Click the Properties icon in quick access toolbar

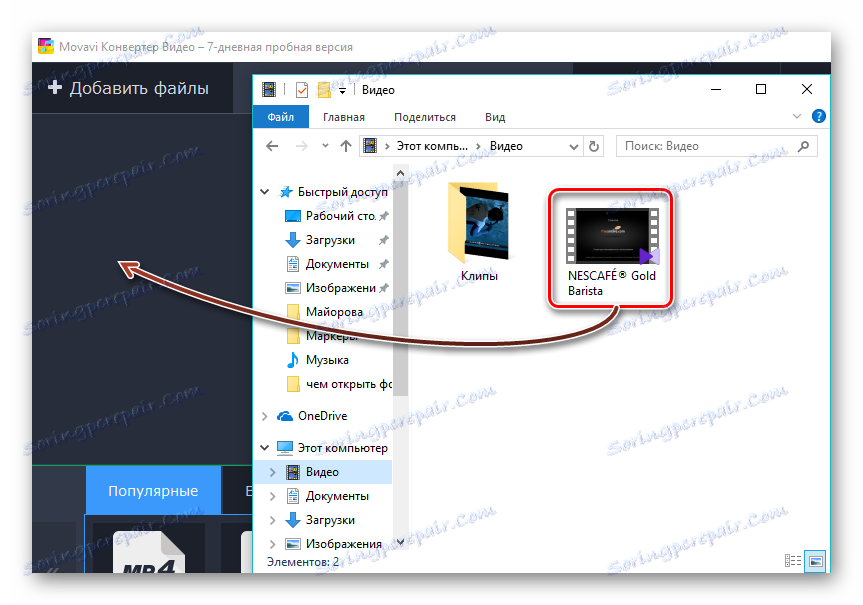pyautogui.click(x=302, y=89)
